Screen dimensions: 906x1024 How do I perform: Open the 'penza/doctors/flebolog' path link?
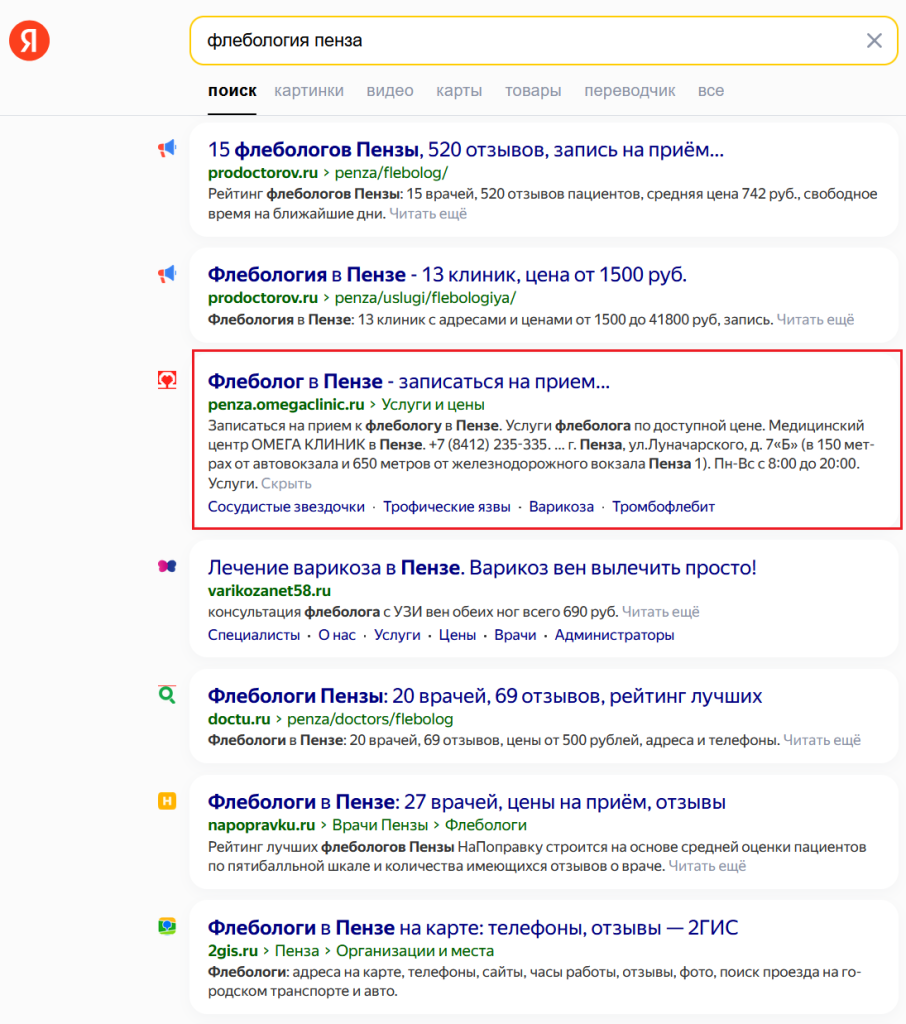(x=370, y=719)
